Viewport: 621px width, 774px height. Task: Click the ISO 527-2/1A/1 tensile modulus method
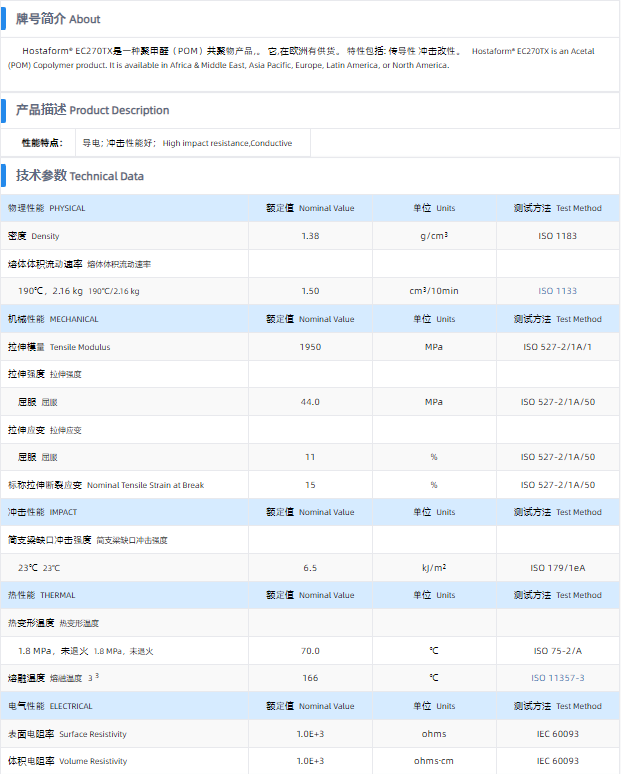tap(558, 347)
